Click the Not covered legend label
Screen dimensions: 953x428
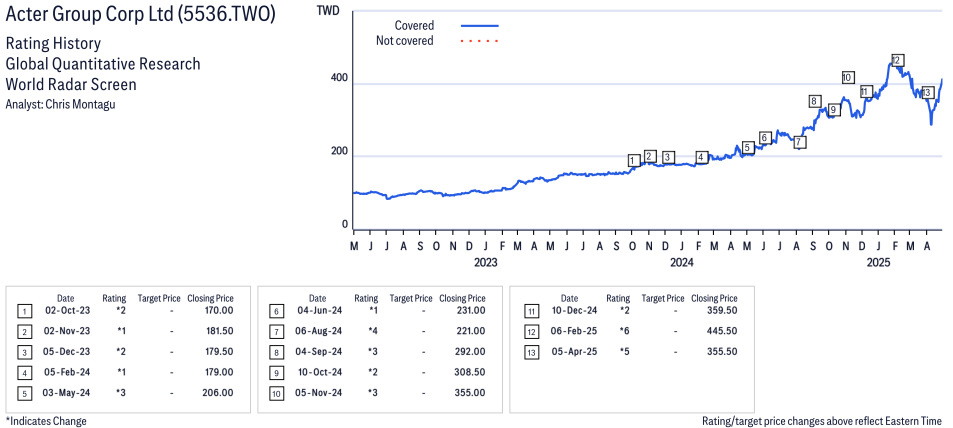pos(405,41)
